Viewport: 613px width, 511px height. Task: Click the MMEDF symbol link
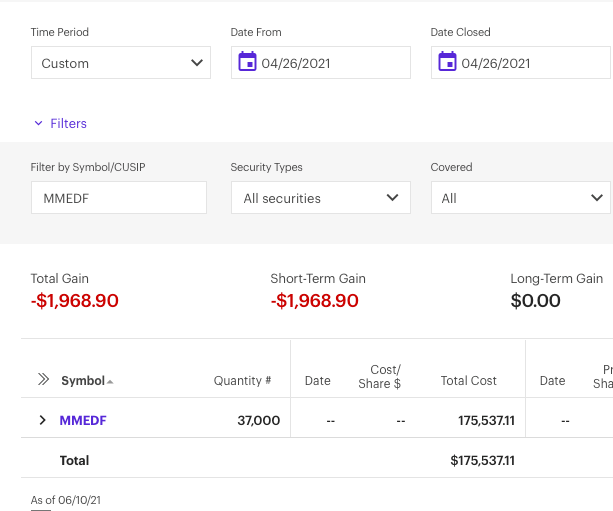pyautogui.click(x=83, y=421)
